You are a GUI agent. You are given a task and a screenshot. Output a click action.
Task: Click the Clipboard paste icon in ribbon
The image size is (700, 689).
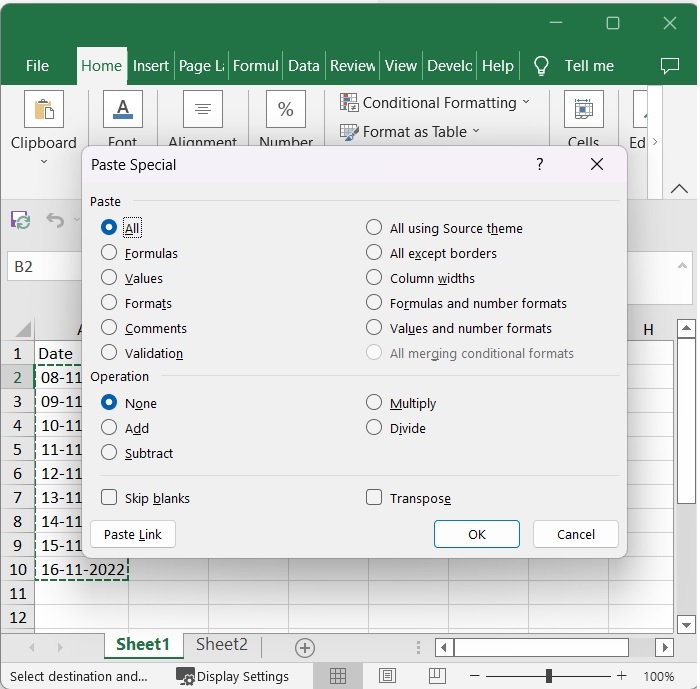pos(43,110)
